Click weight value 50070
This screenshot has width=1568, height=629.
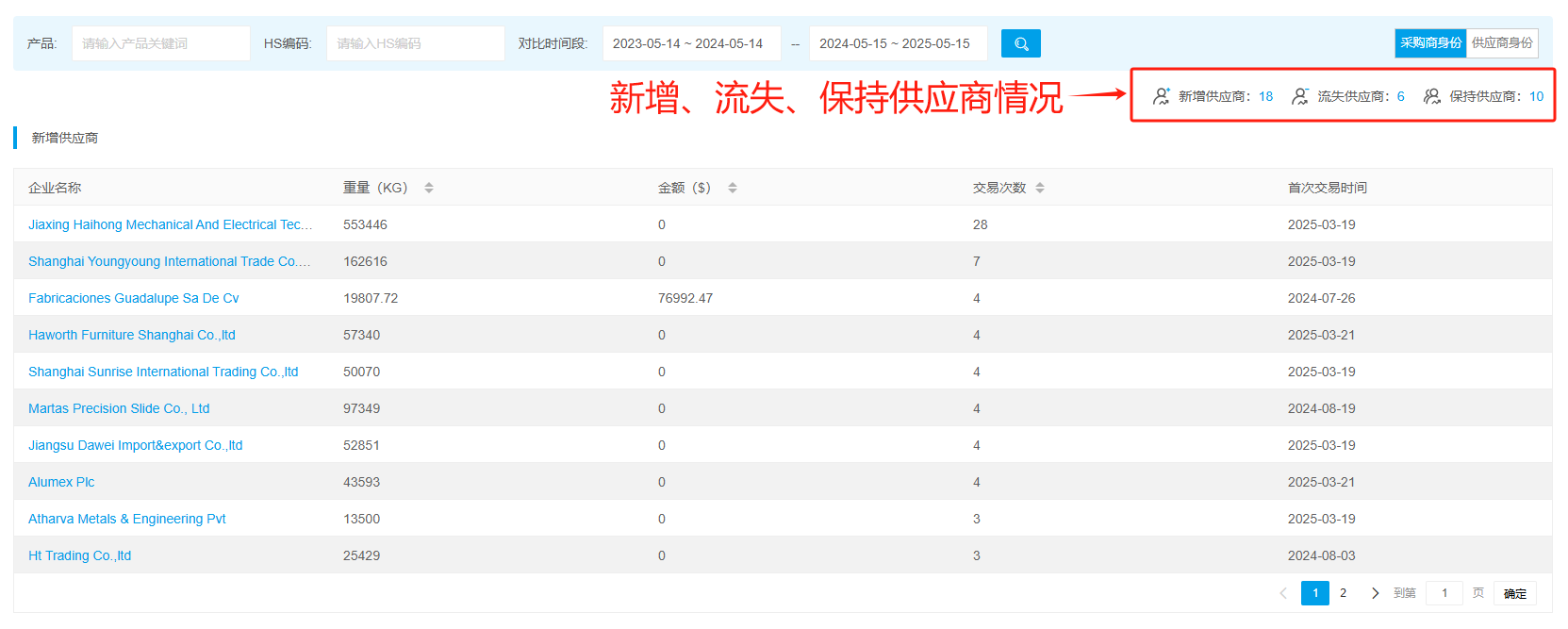click(361, 372)
